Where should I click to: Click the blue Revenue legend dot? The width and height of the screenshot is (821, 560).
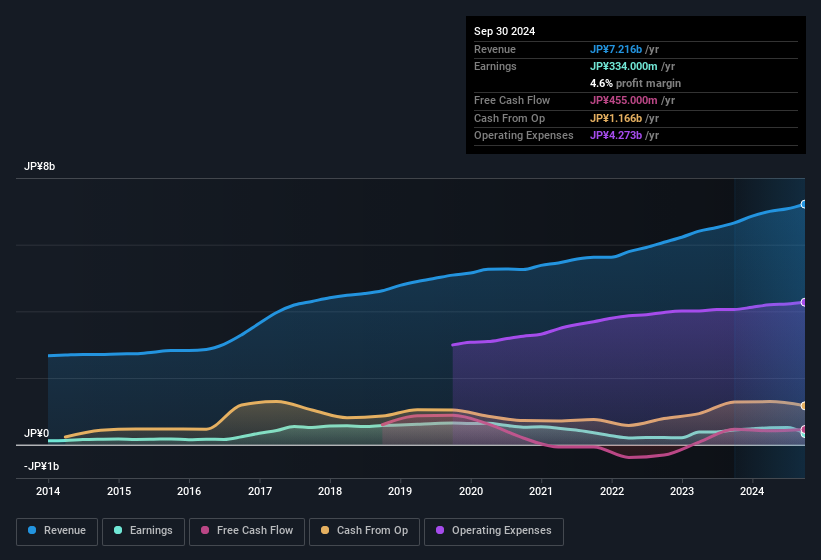coord(32,531)
